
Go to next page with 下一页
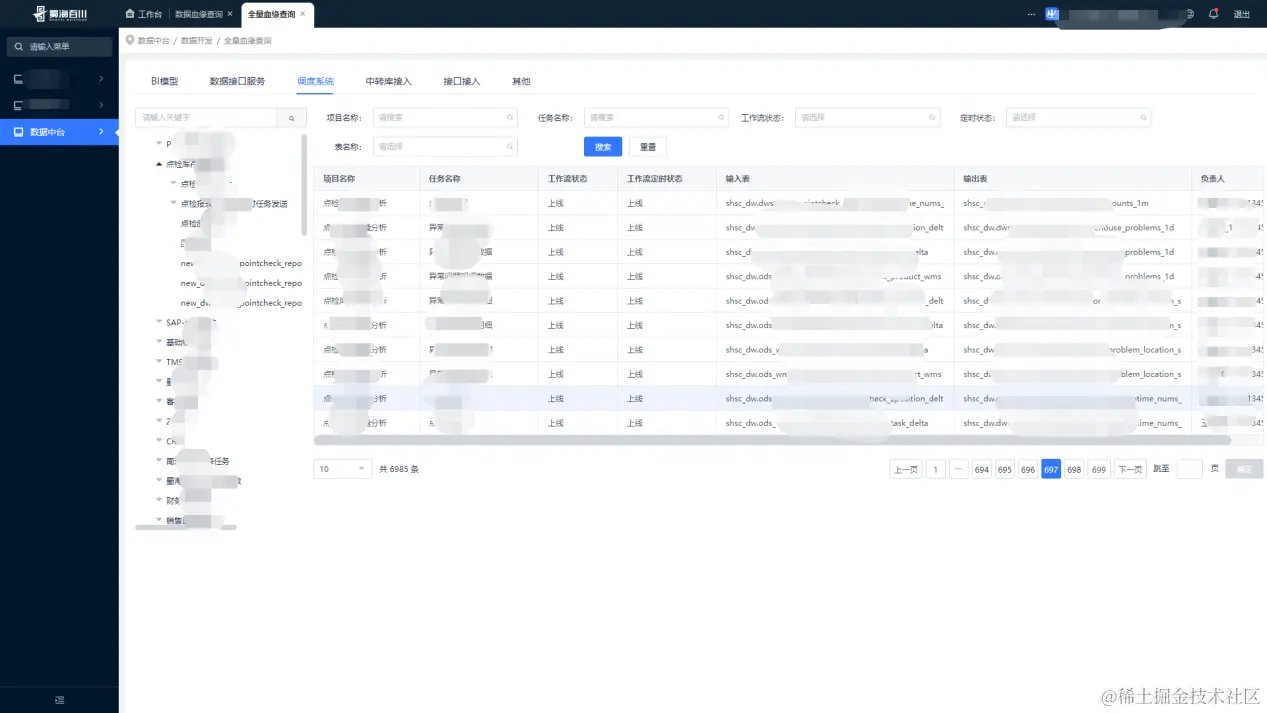(x=1130, y=470)
